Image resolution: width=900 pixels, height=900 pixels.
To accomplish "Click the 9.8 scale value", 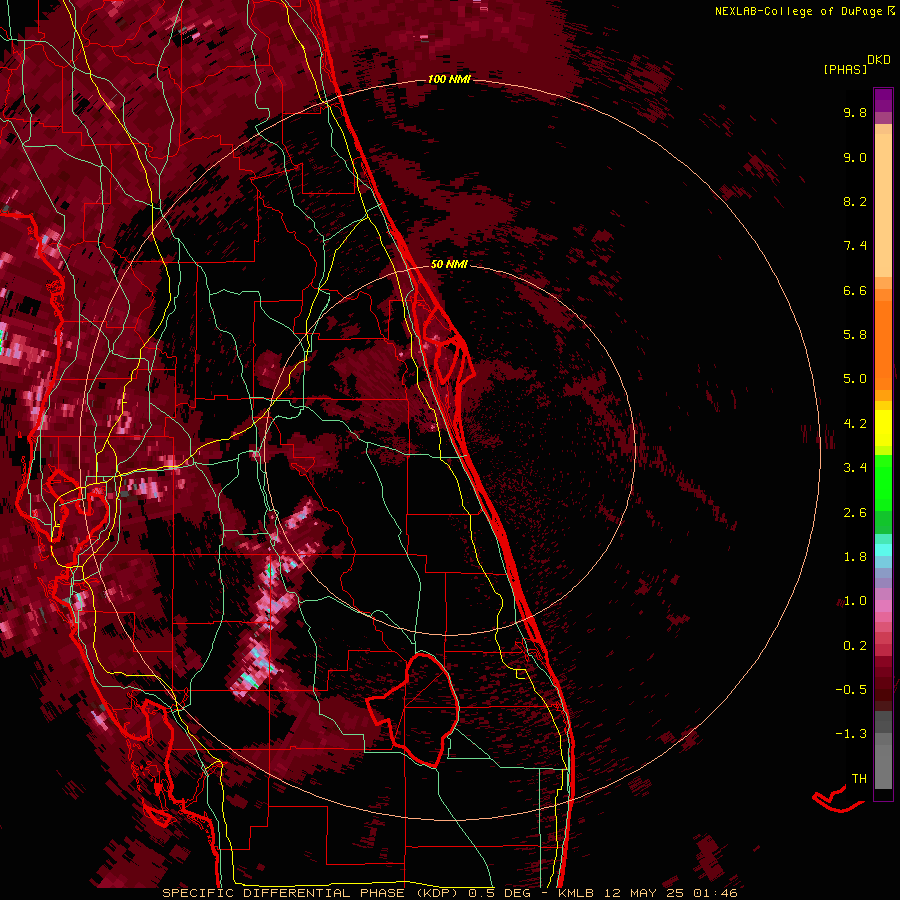I will click(855, 112).
